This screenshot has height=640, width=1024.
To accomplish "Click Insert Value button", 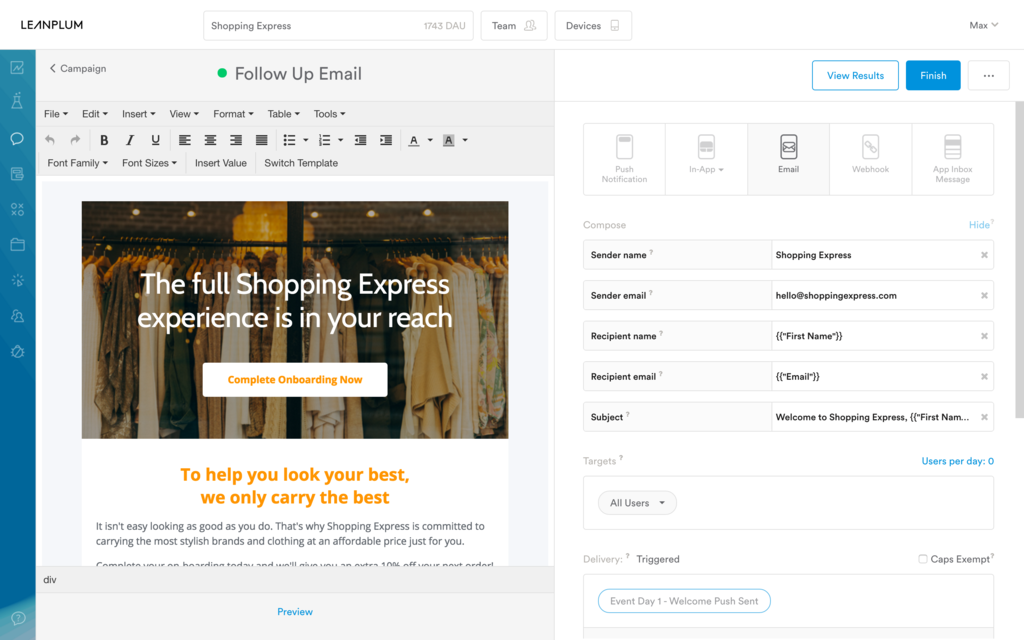I will (x=221, y=163).
